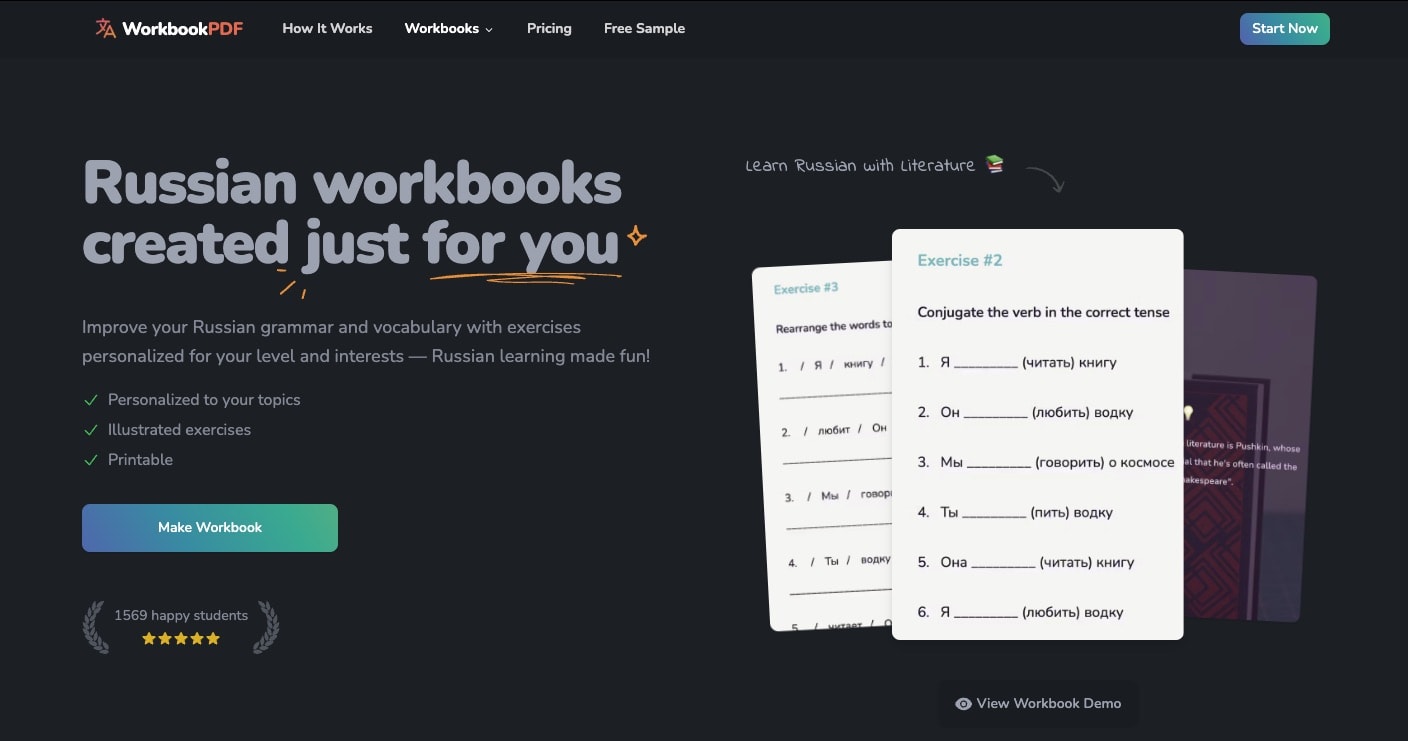Toggle the checkmark beside Personalized to your topics
1408x741 pixels.
91,400
